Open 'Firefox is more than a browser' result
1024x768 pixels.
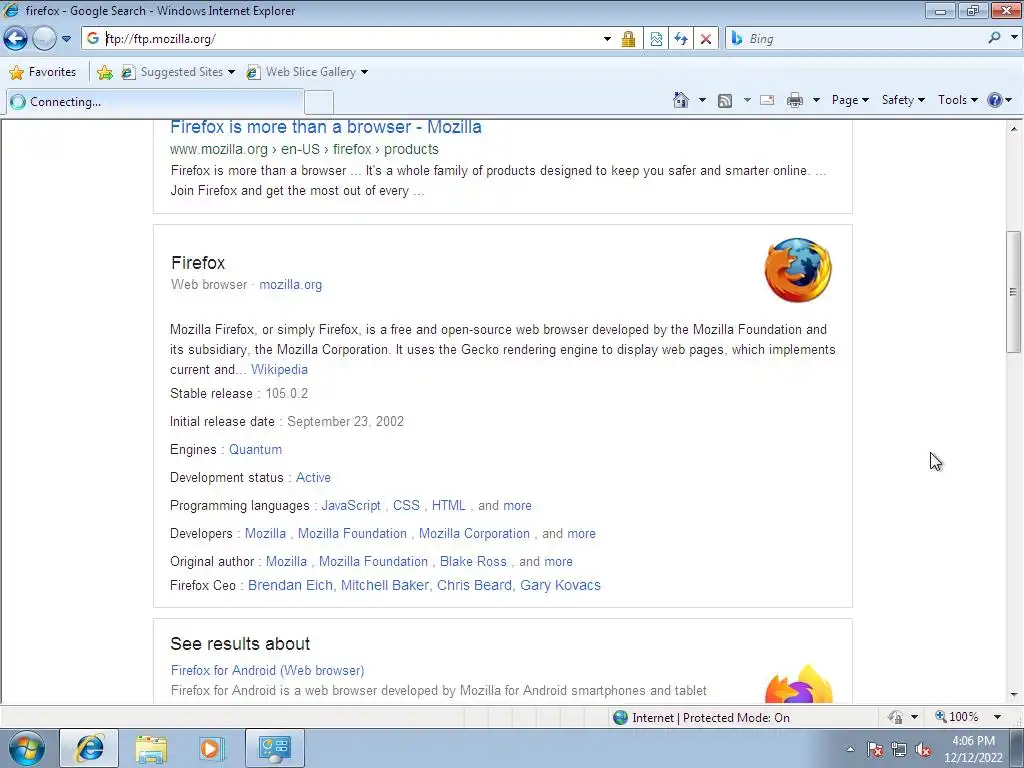tap(326, 127)
